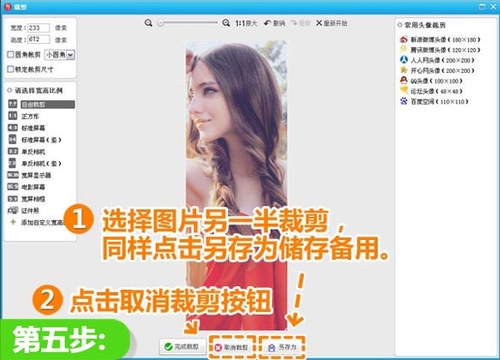Click the 常用头像裁剪 section header
The image size is (500, 360).
point(425,25)
